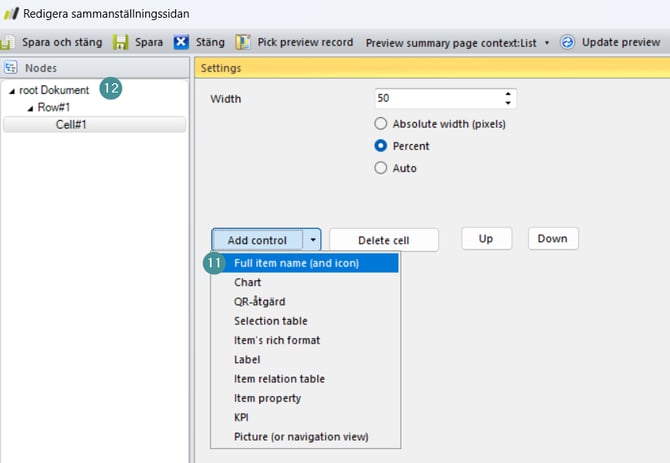The width and height of the screenshot is (670, 463).
Task: Choose Full item name (and icon) entry
Action: (x=296, y=264)
